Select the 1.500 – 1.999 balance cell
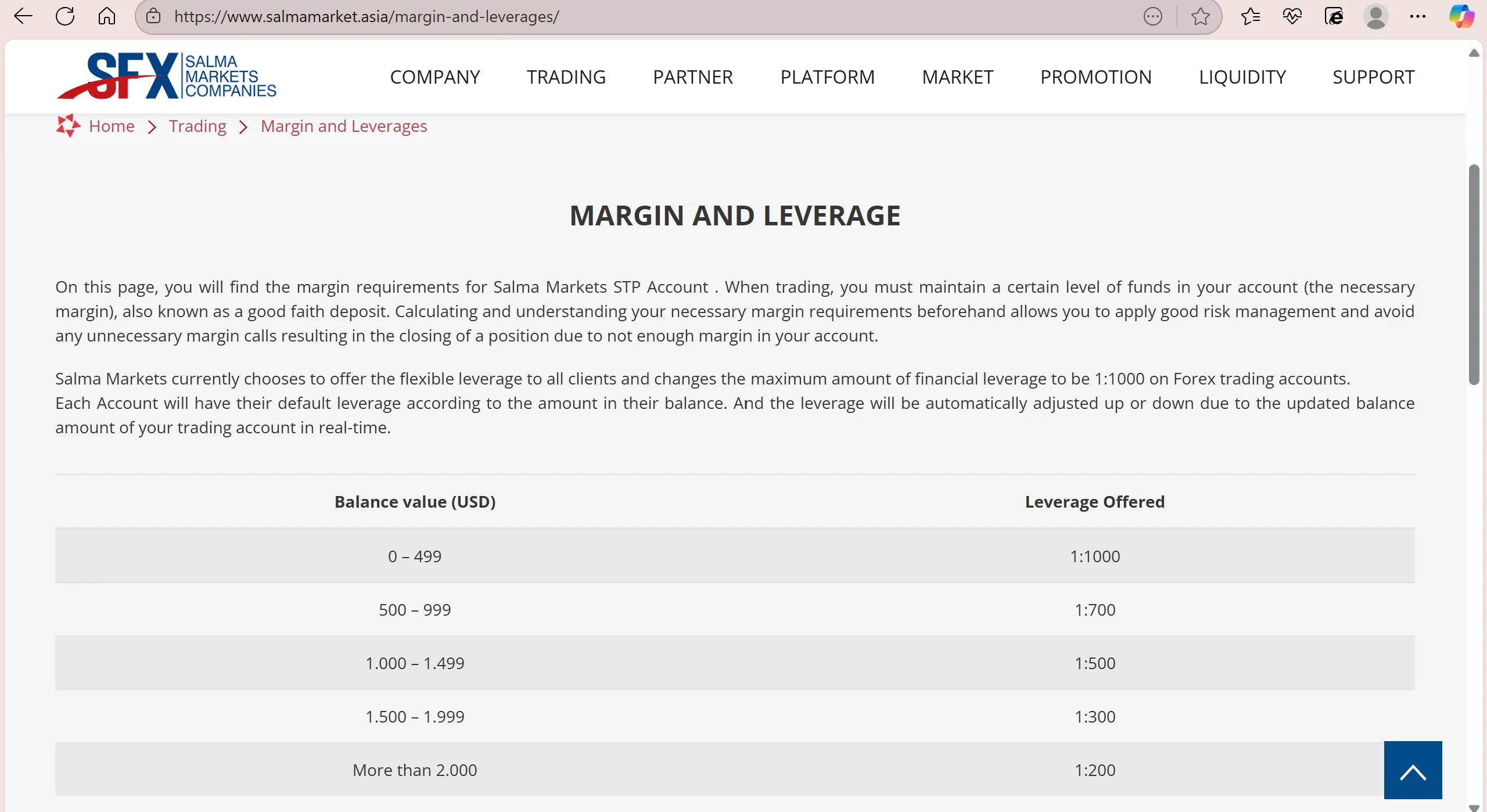Viewport: 1487px width, 812px height. (415, 716)
